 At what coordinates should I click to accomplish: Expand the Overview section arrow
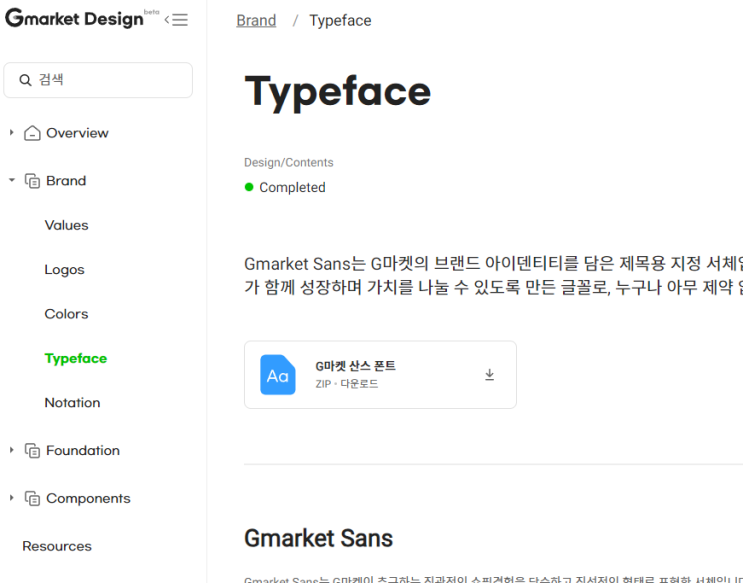pos(11,133)
